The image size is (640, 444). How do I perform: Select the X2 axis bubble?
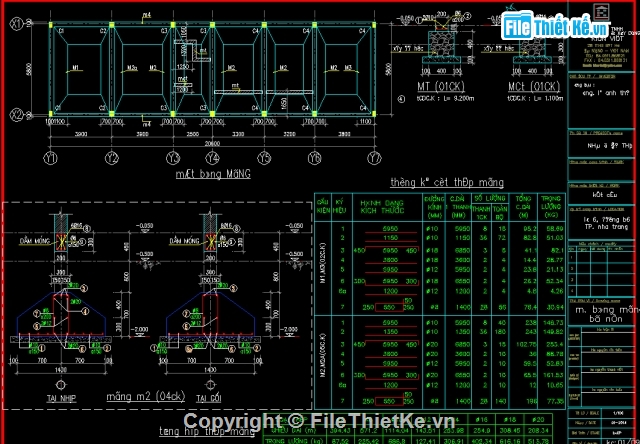coord(17,116)
